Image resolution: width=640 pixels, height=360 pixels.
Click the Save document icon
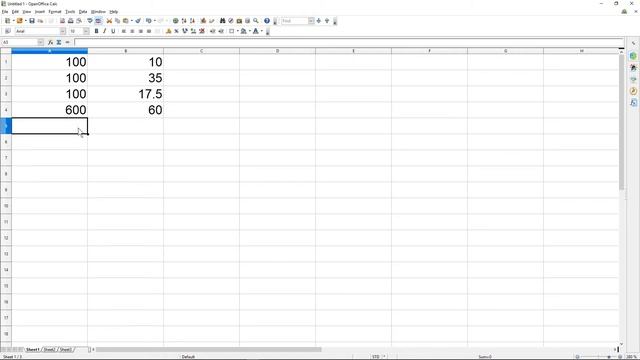click(x=32, y=21)
